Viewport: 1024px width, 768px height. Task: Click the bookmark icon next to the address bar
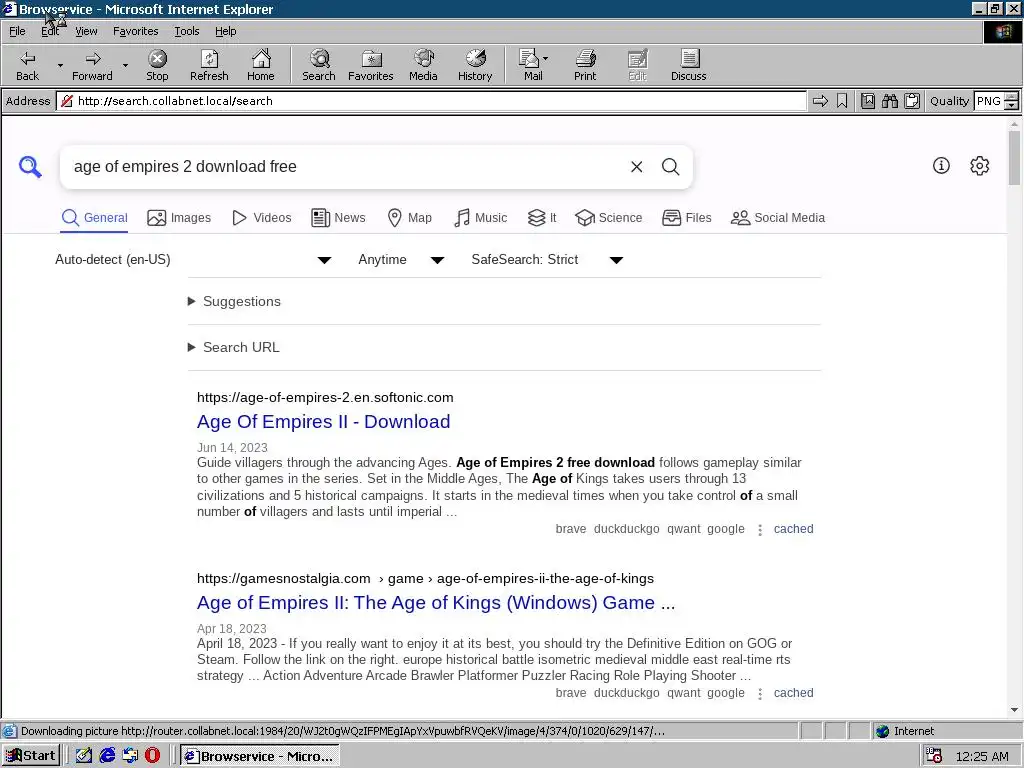click(842, 101)
